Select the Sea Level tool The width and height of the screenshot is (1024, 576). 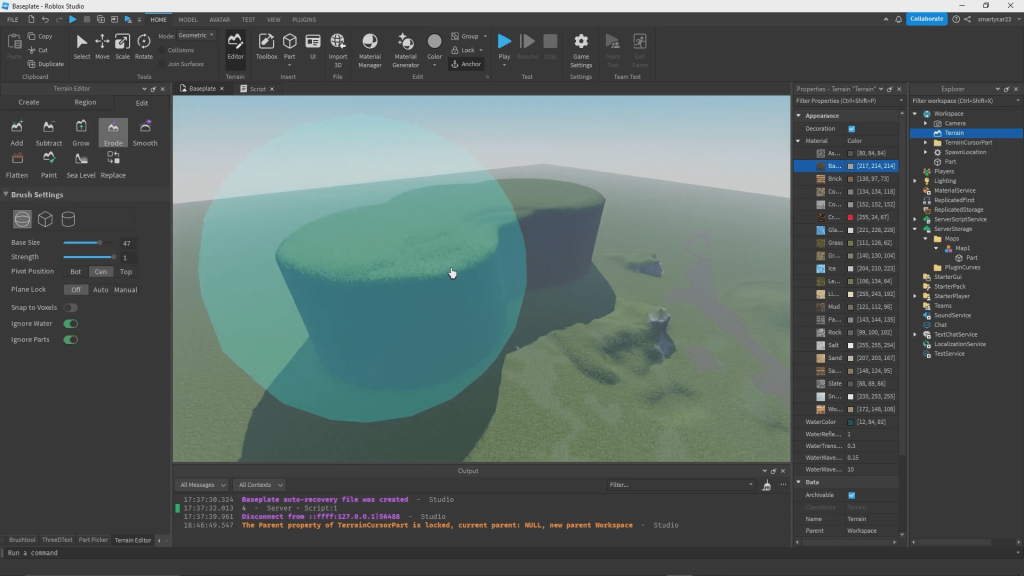click(x=81, y=165)
